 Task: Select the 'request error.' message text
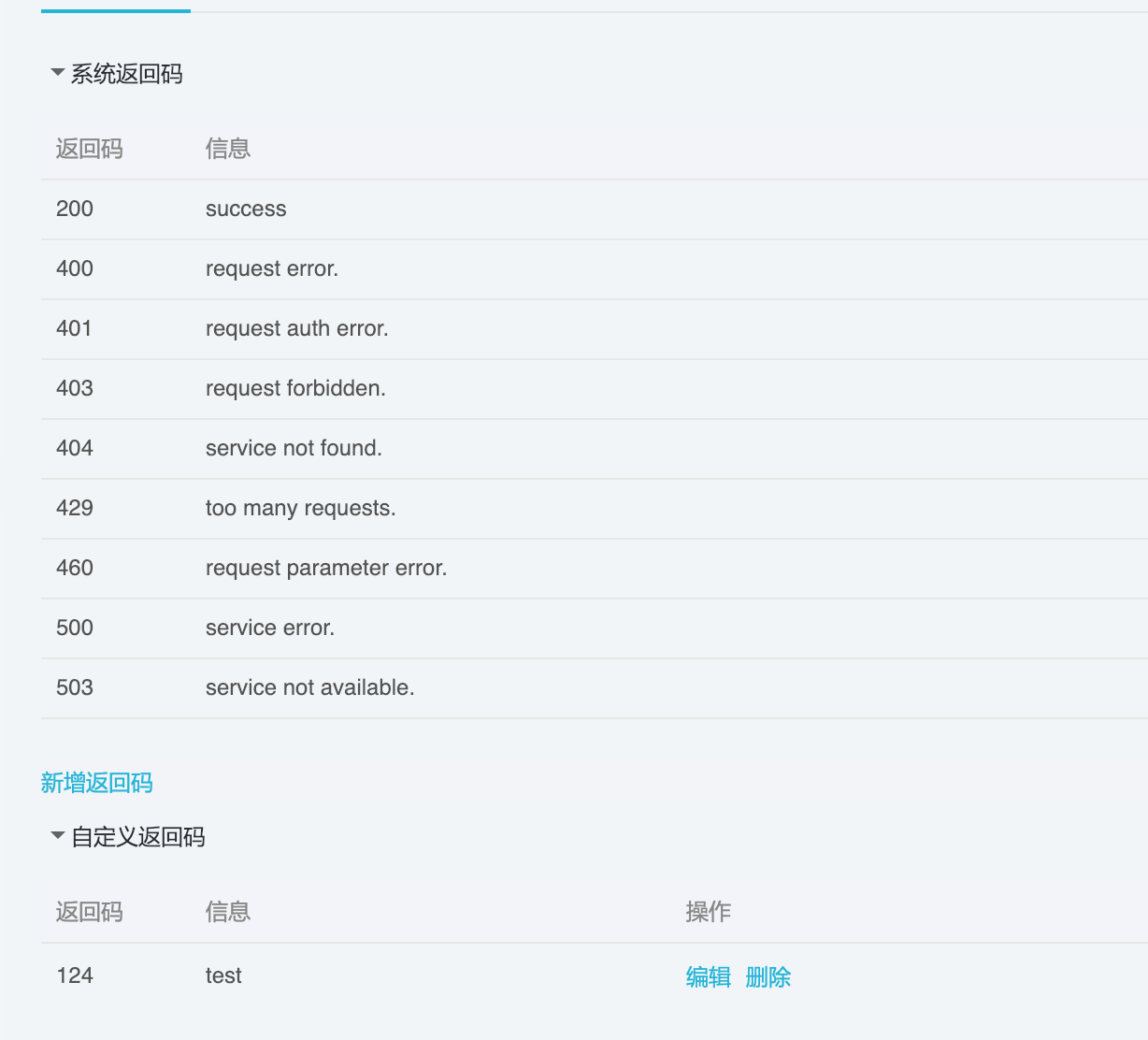pos(271,268)
